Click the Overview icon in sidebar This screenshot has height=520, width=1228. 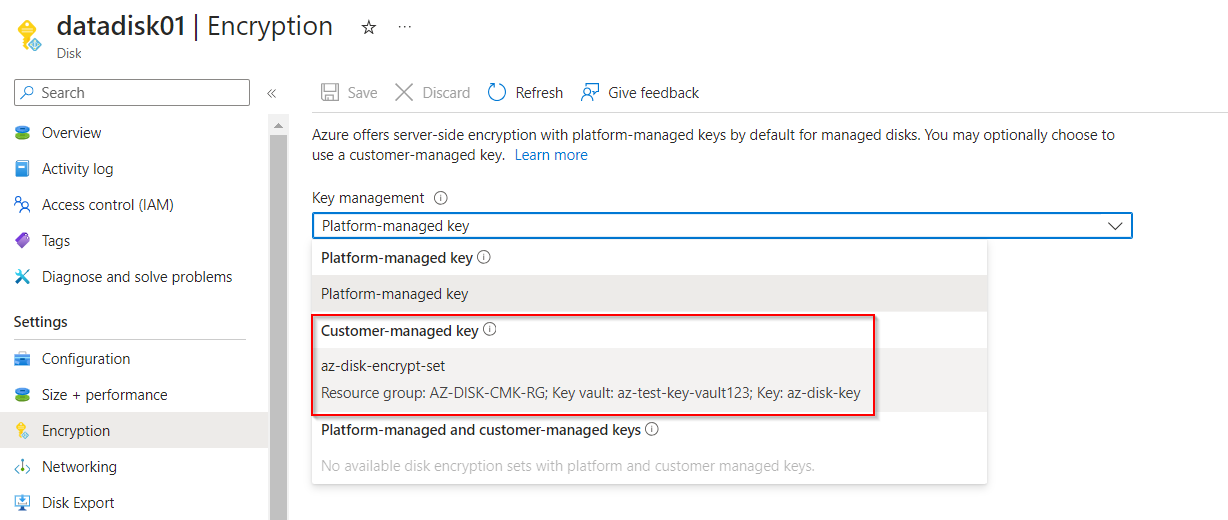[23, 133]
